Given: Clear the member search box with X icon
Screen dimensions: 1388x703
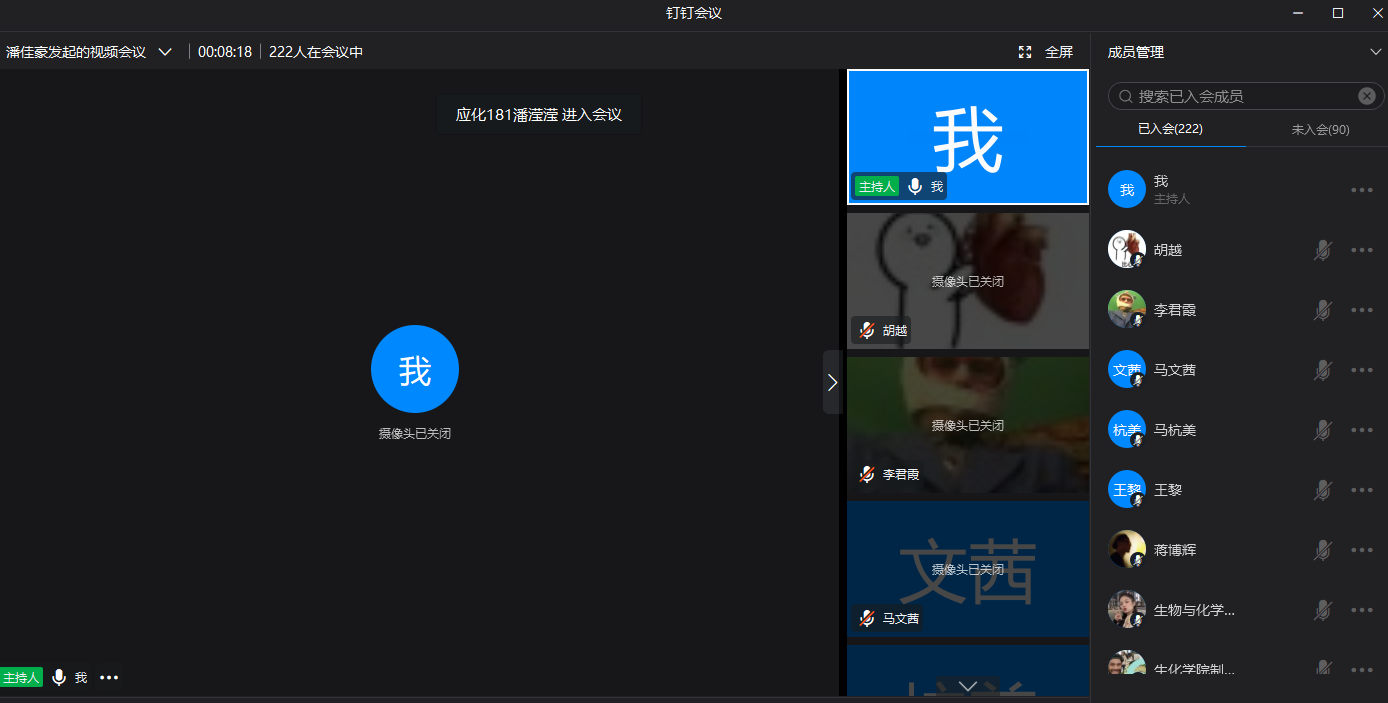Looking at the screenshot, I should click(1366, 96).
